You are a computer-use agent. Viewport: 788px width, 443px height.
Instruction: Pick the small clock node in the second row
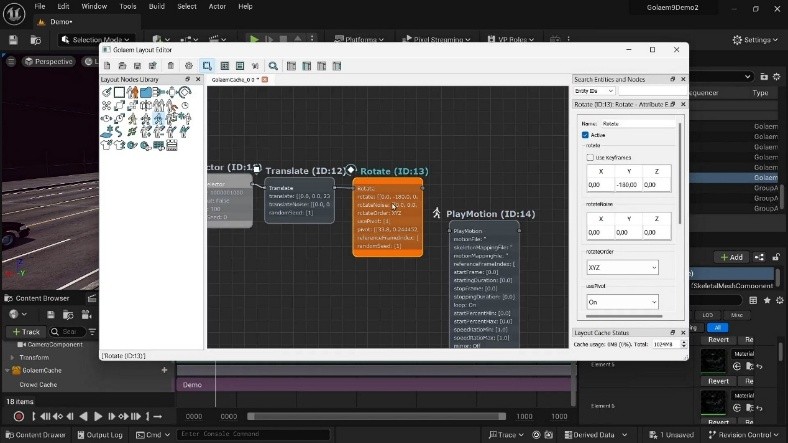click(x=185, y=105)
